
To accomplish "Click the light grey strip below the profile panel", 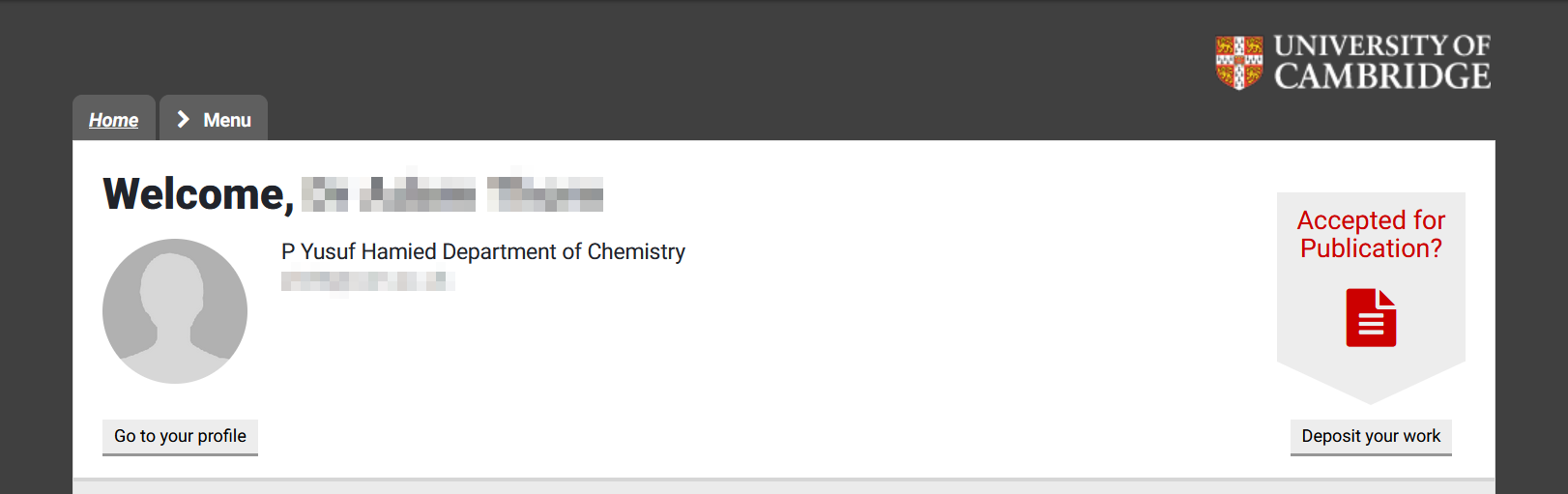I will [784, 486].
